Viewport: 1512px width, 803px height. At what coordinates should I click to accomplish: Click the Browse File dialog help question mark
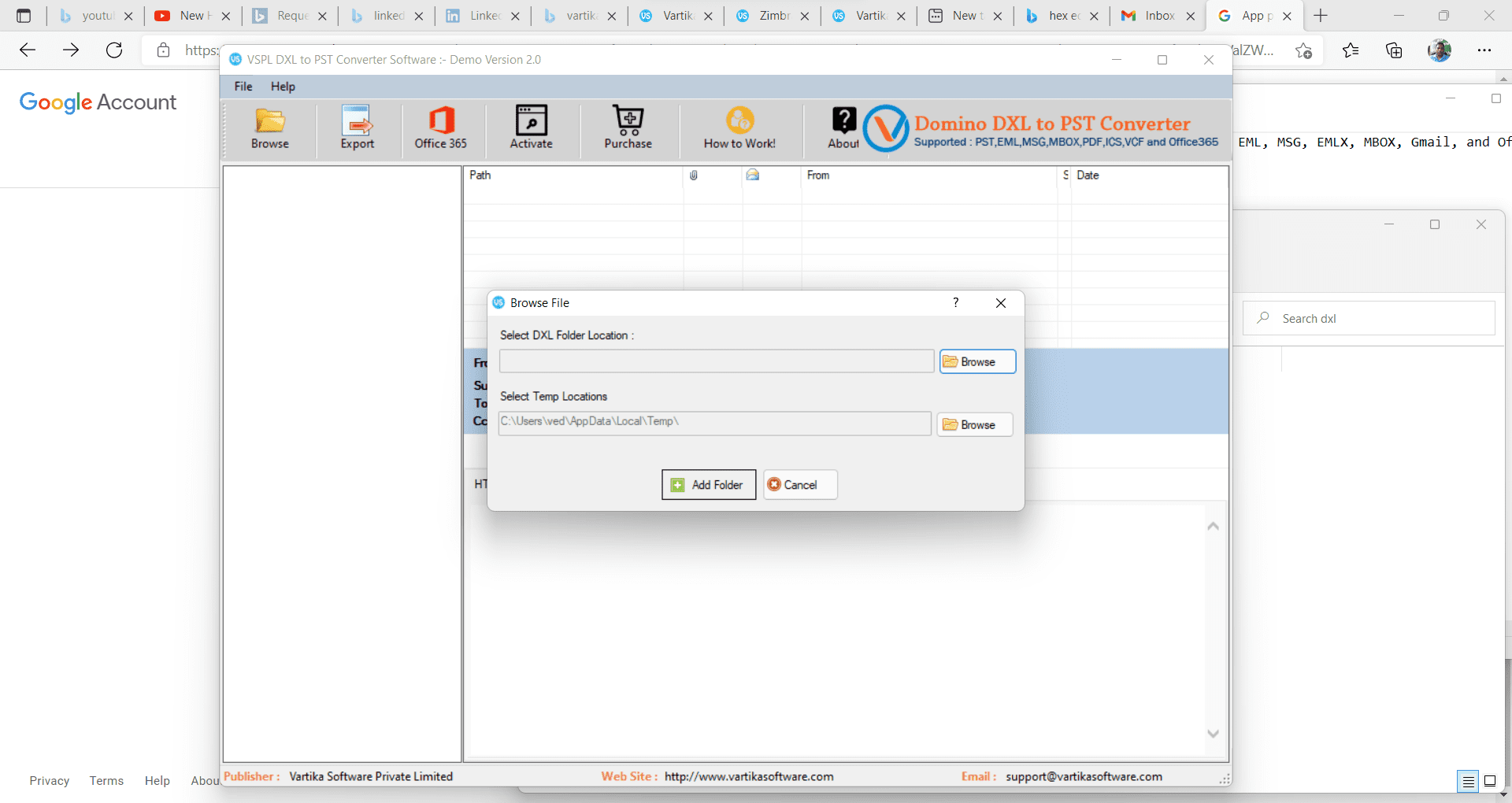[956, 303]
